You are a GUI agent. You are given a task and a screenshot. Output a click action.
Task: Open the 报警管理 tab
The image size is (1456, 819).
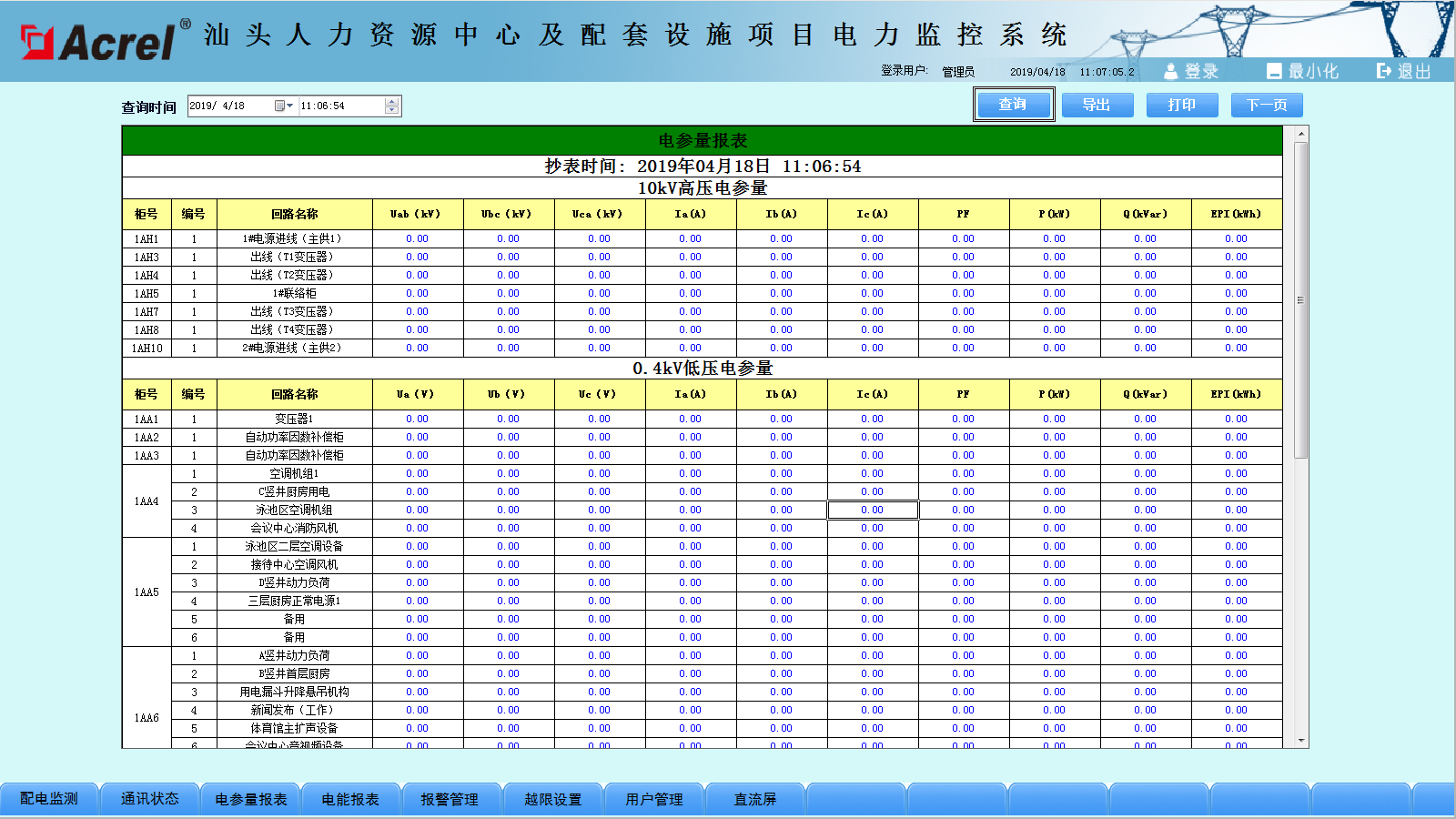(450, 799)
